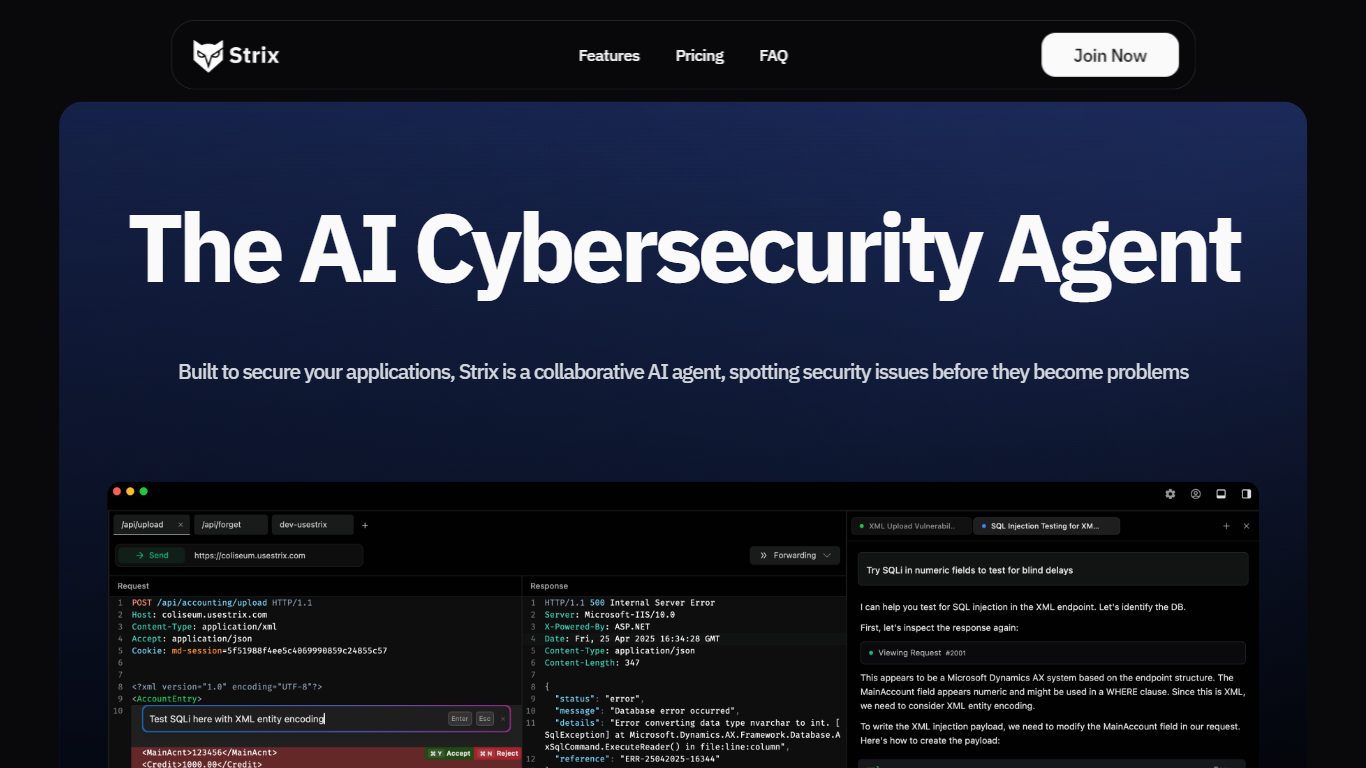Select the SQL Injection Testing chat tab
This screenshot has width=1366, height=768.
[1046, 526]
